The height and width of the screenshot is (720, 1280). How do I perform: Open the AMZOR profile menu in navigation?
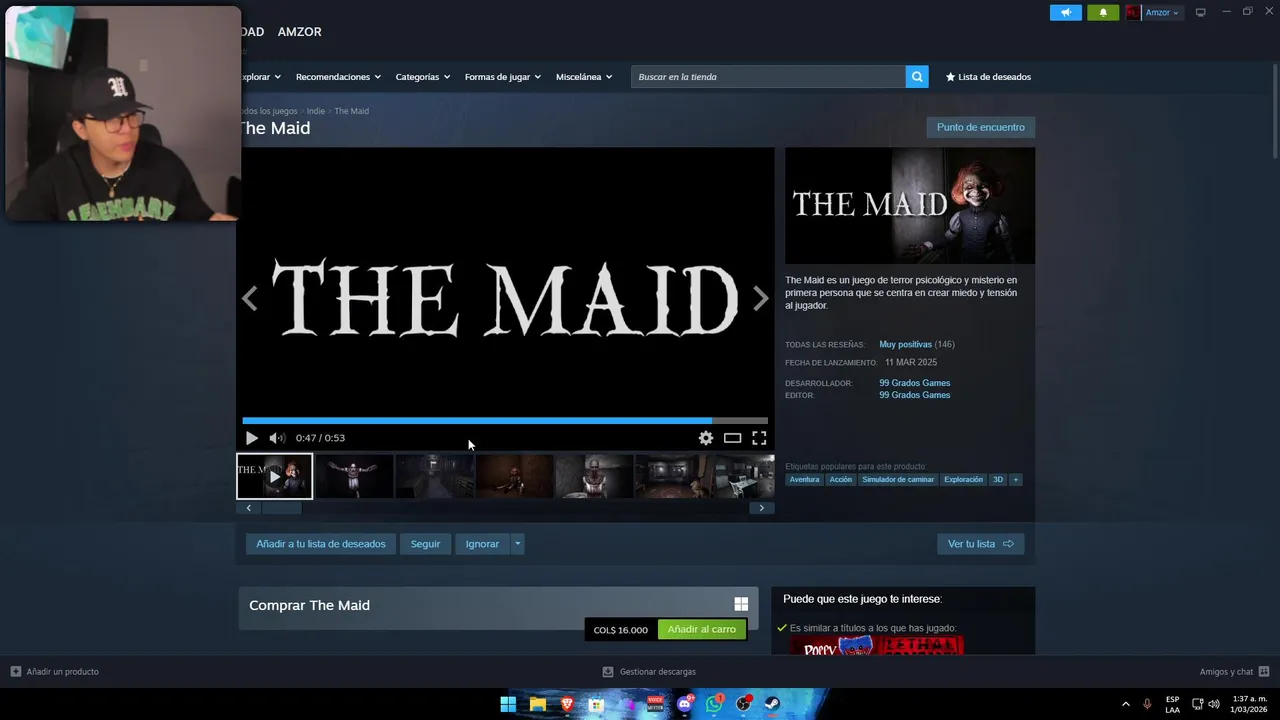(x=300, y=32)
